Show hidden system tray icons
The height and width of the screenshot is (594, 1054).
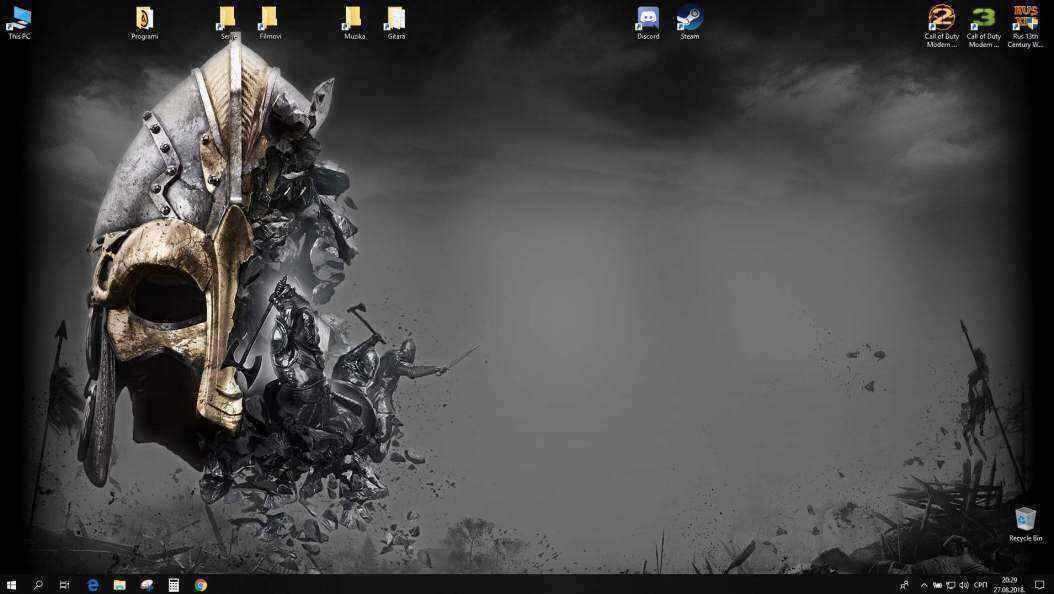pyautogui.click(x=924, y=585)
